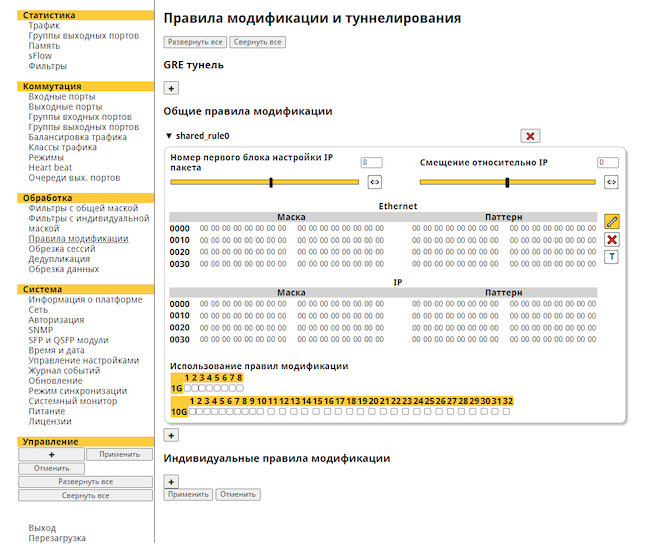Toggle 10G port 11 checkbox
Screen dimensions: 650x559
pos(271,411)
